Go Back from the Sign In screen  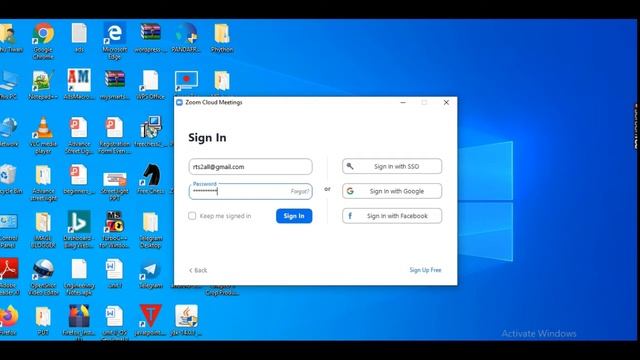coord(198,270)
